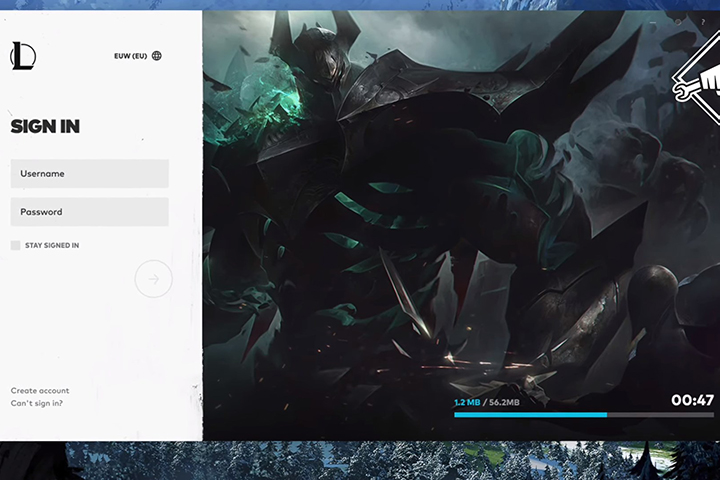Image resolution: width=720 pixels, height=480 pixels.
Task: Click the grey unfilled part of download bar
Action: [x=660, y=414]
